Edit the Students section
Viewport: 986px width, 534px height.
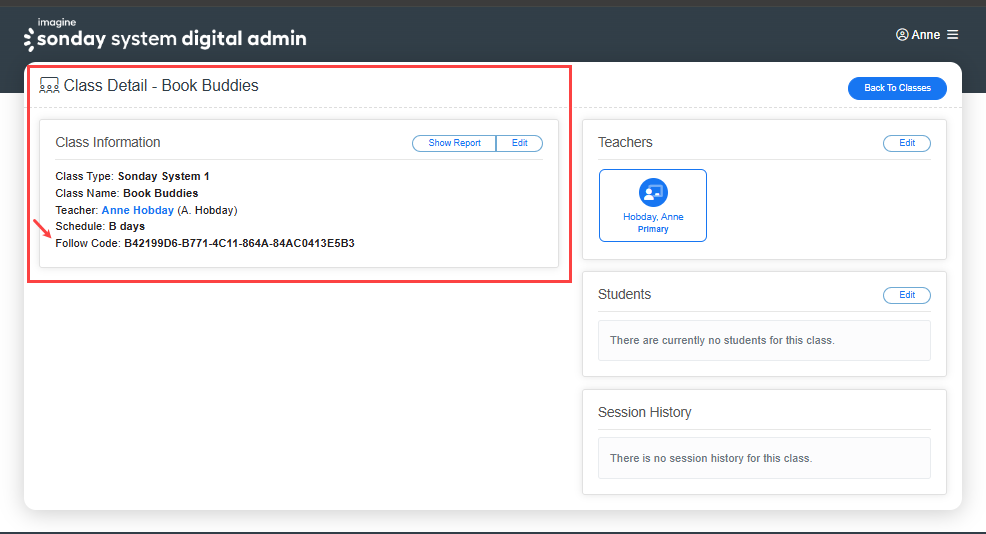click(x=907, y=295)
